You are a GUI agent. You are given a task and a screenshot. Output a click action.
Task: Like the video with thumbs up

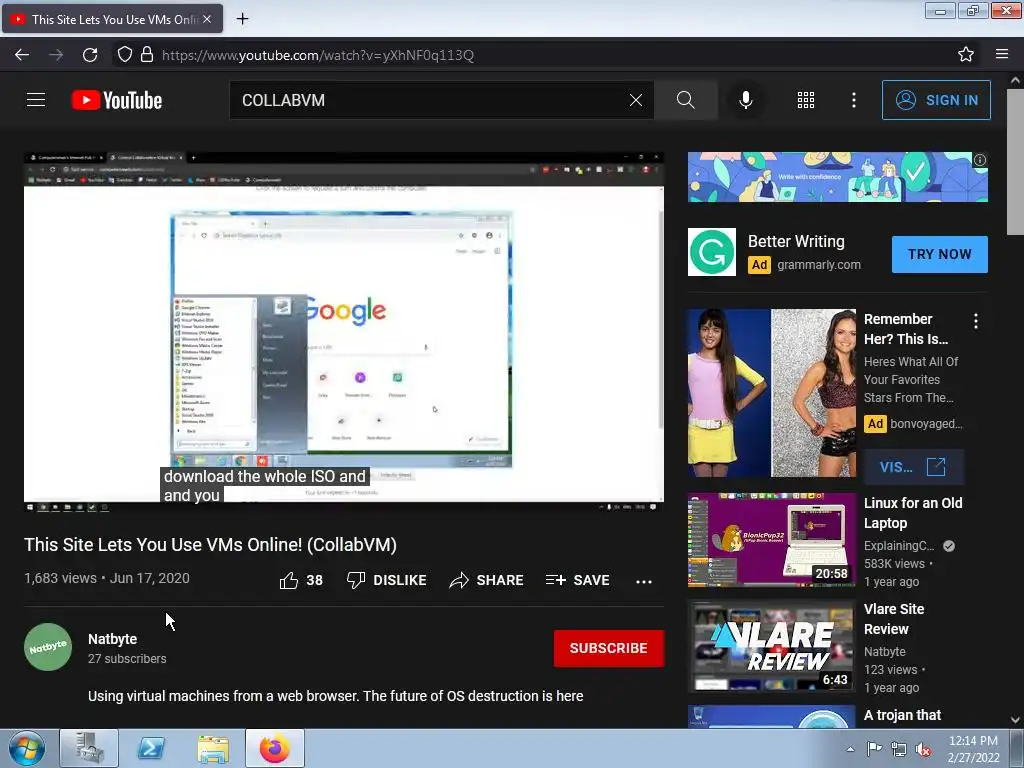coord(301,580)
